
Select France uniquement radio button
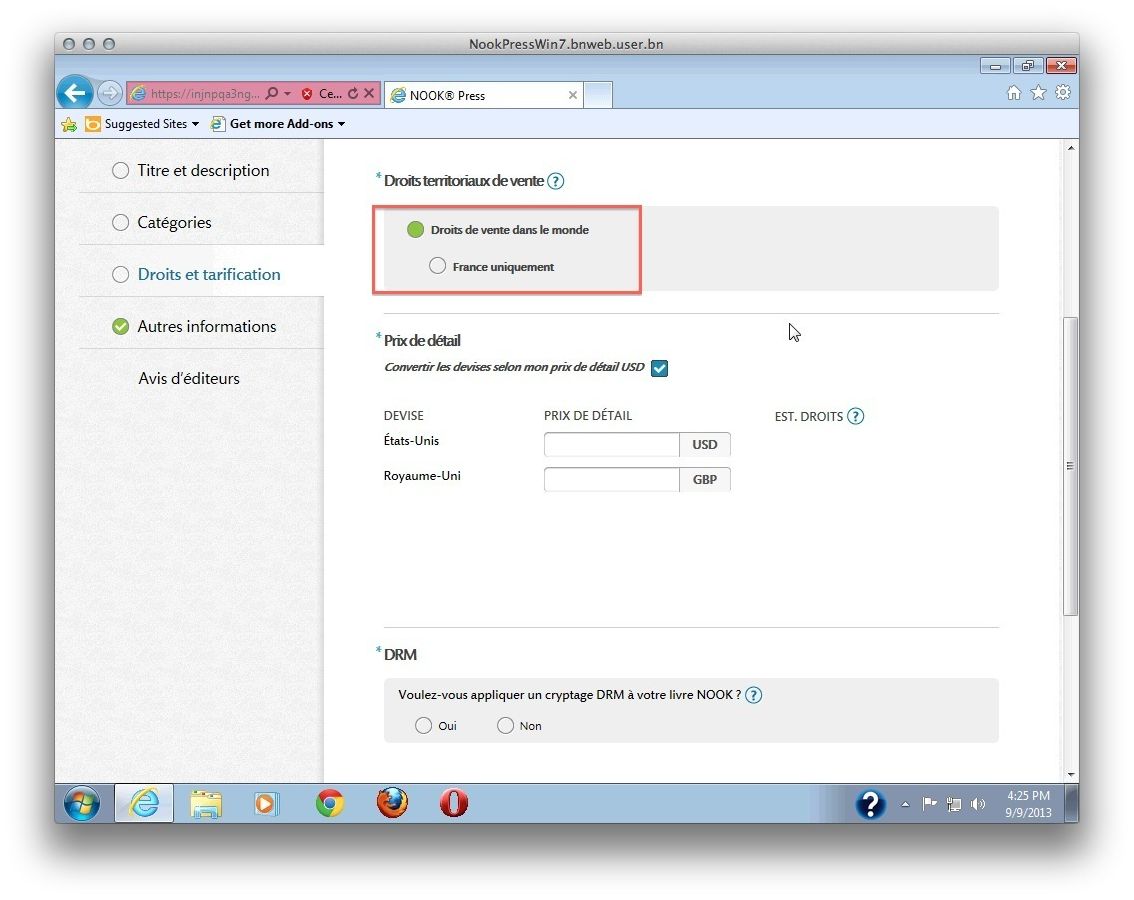[437, 266]
